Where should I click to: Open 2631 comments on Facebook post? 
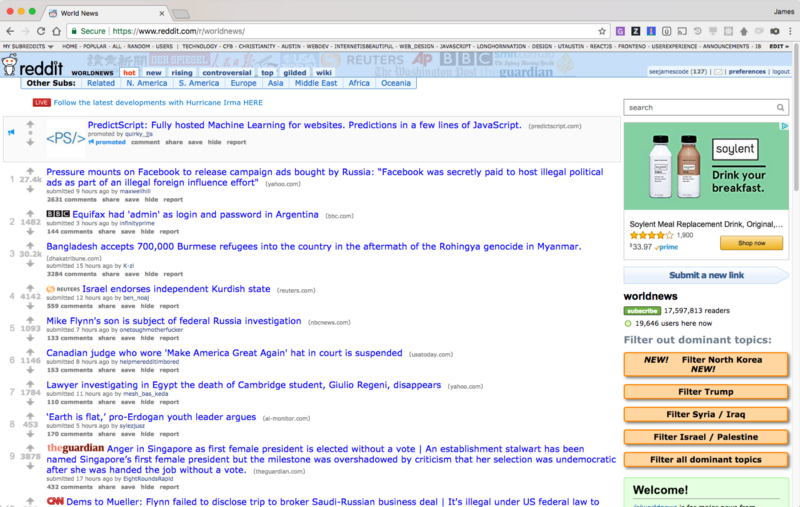click(x=71, y=199)
